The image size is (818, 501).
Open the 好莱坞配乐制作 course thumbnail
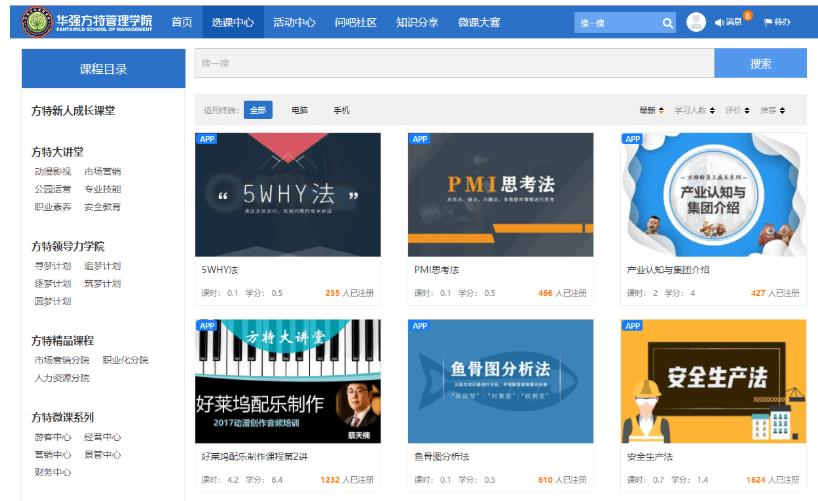point(288,381)
